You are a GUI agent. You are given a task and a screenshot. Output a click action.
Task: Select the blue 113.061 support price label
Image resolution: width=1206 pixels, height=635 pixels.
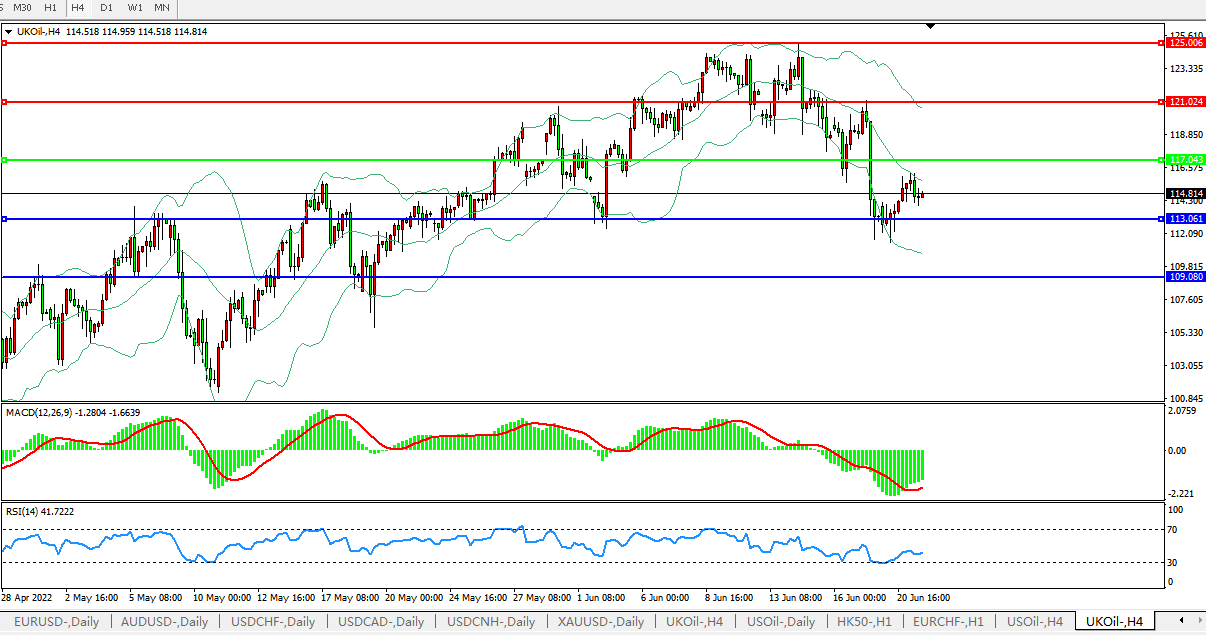1185,219
